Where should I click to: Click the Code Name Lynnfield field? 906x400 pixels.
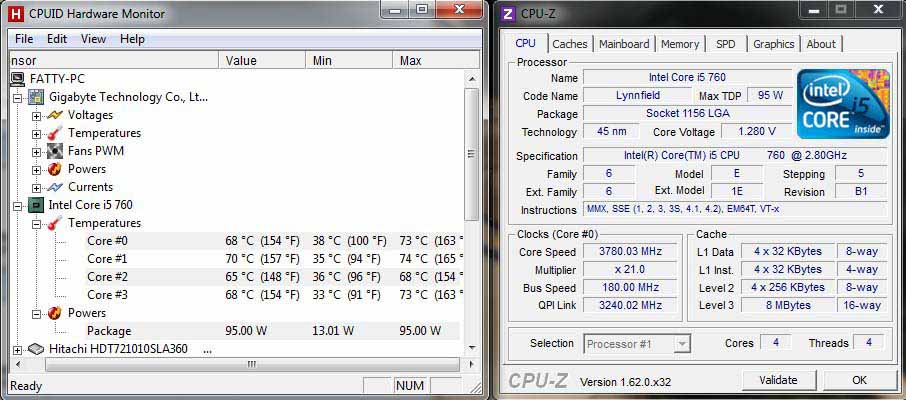637,95
